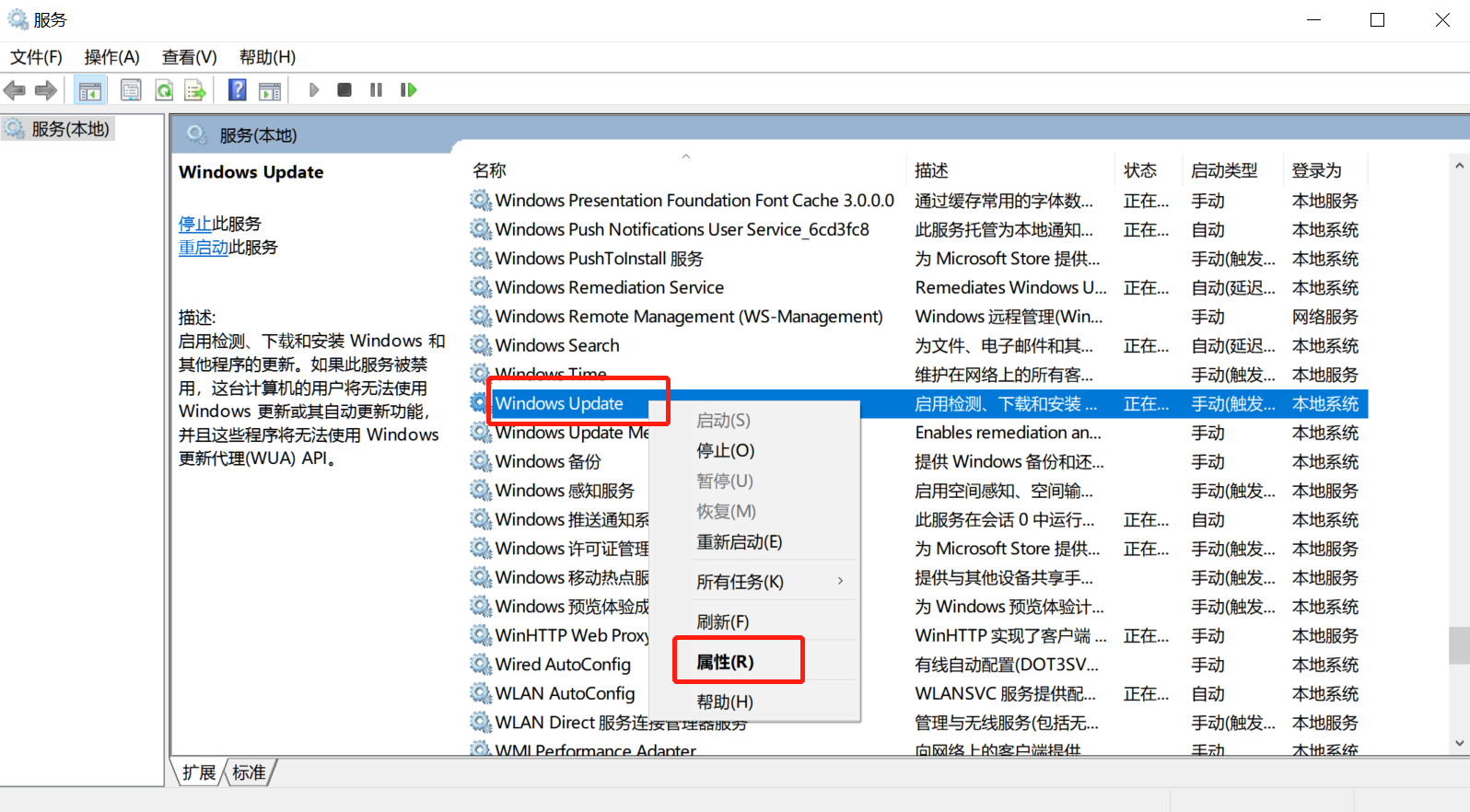The width and height of the screenshot is (1470, 812).
Task: Click gear icon of Wired AutoConfig row
Action: [480, 664]
